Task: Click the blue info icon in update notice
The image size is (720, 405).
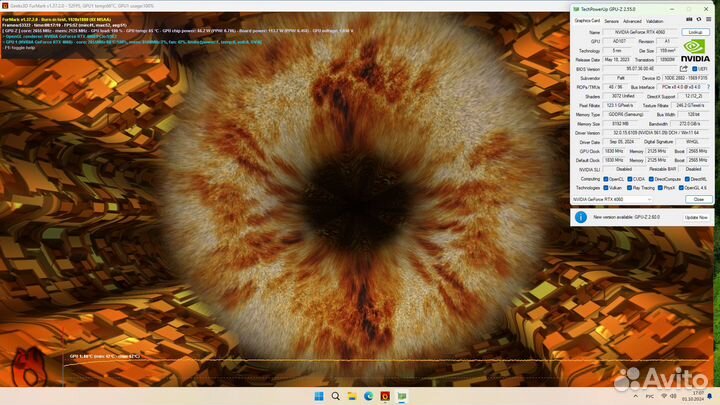Action: pos(580,217)
